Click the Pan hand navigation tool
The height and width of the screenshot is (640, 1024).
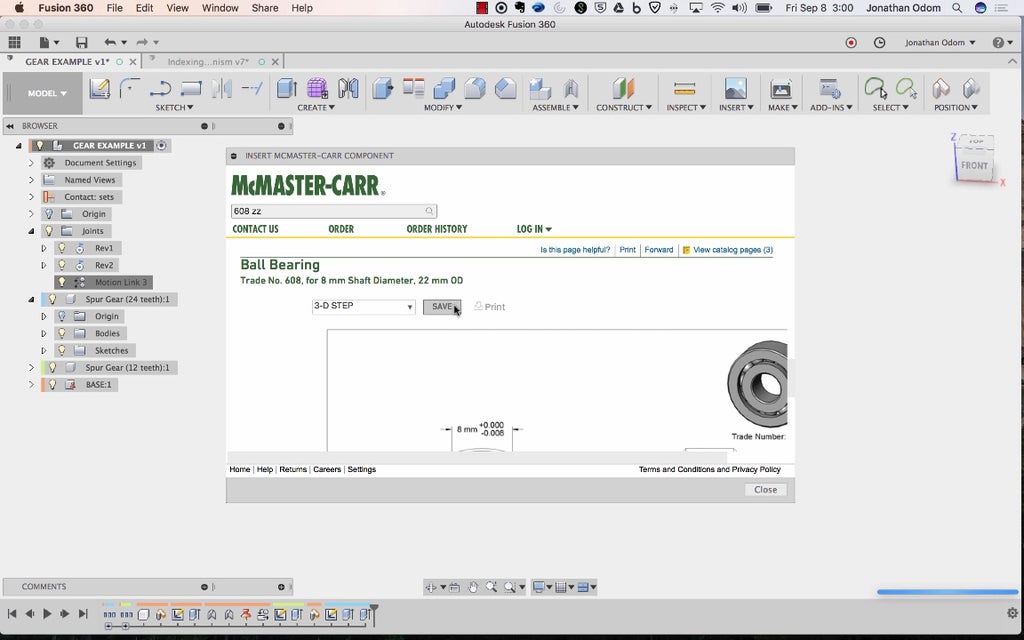point(473,587)
